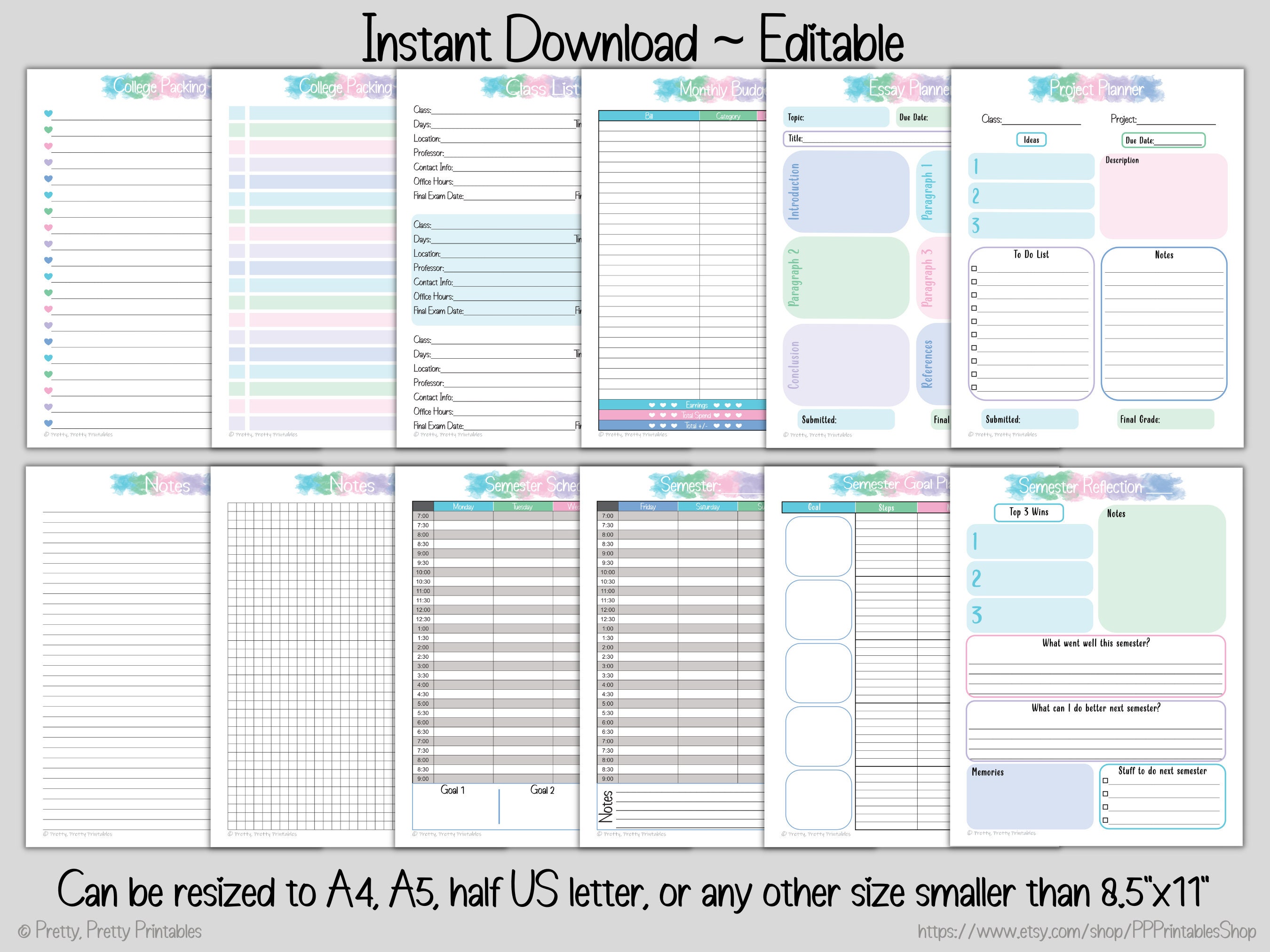Expand the Category column header on Monthly Budget

728,115
